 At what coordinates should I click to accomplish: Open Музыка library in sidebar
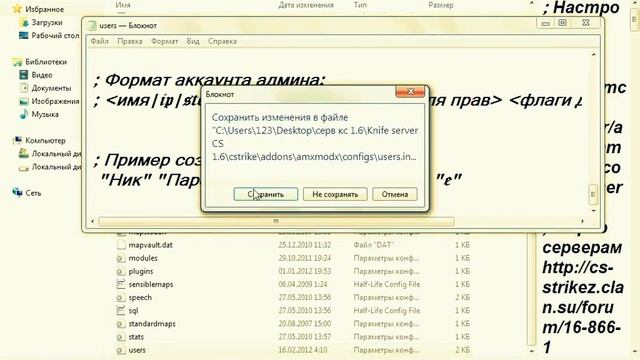pos(45,114)
